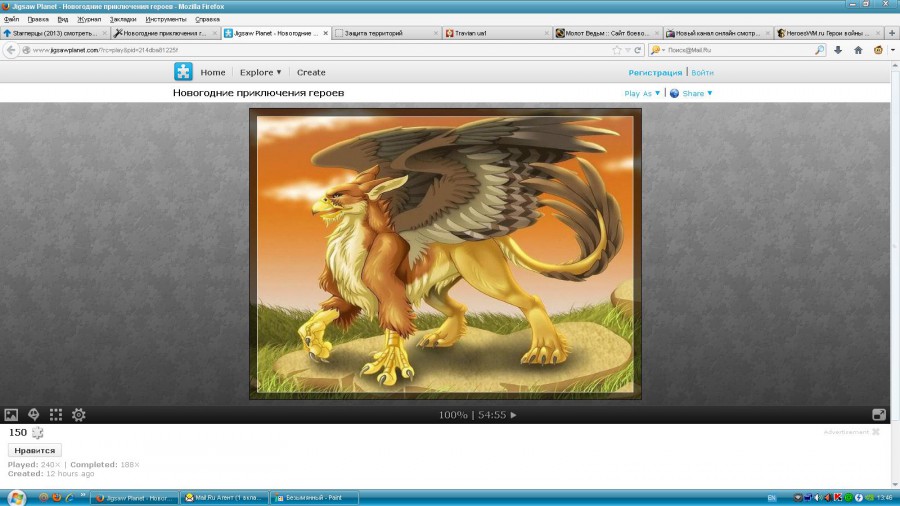
Task: Click the Войти login link
Action: [x=703, y=73]
